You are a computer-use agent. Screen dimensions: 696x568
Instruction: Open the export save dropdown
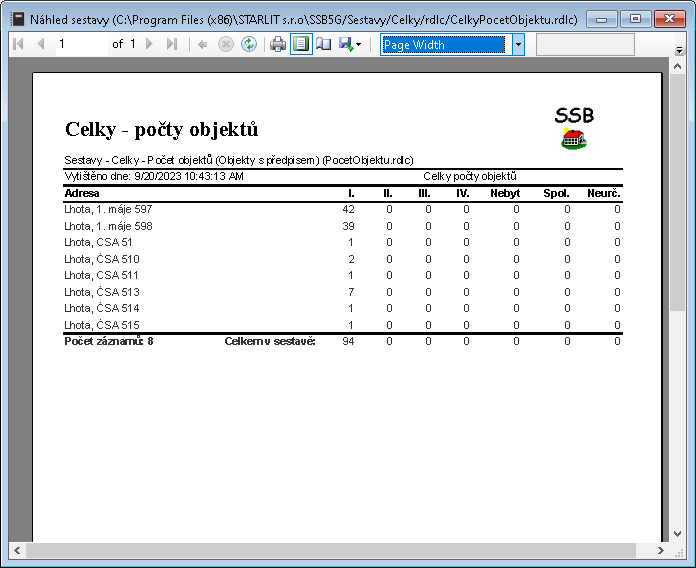coord(351,44)
